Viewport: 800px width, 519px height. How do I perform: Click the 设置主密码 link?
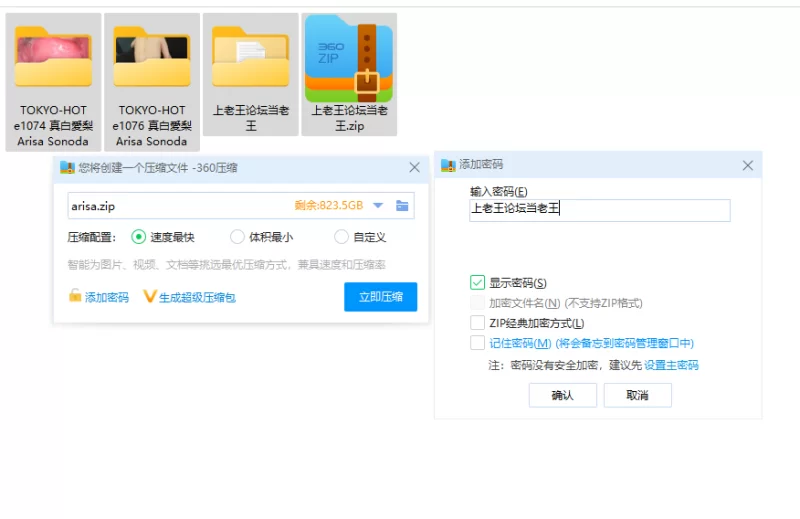[671, 365]
